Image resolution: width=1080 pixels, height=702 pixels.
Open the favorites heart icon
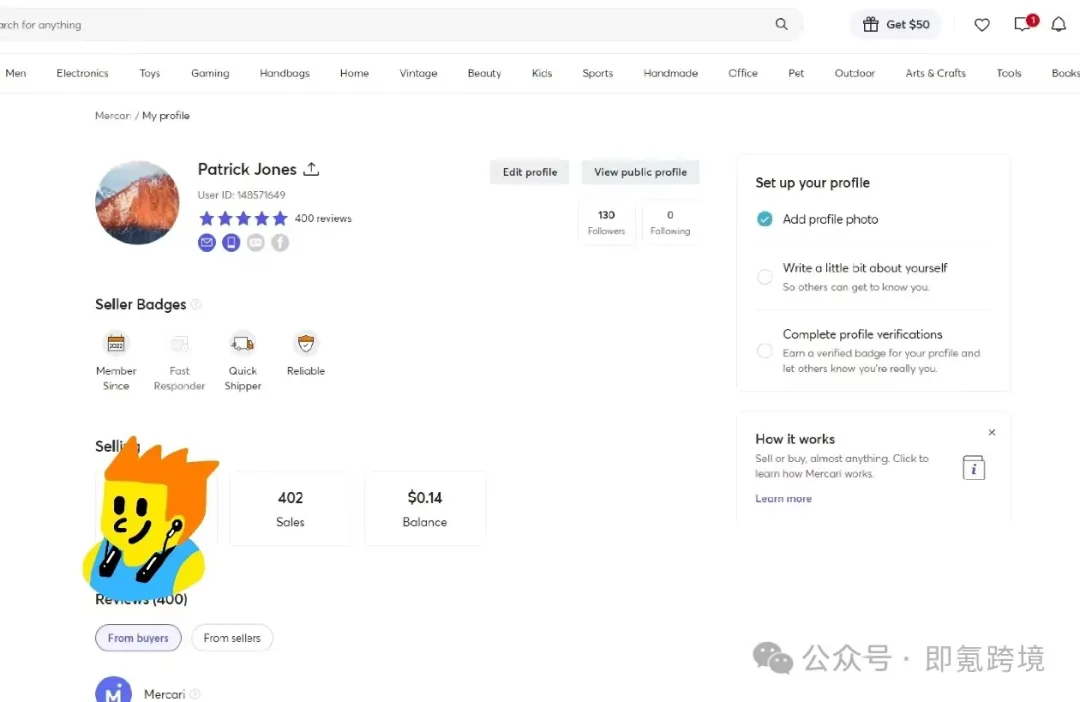982,25
